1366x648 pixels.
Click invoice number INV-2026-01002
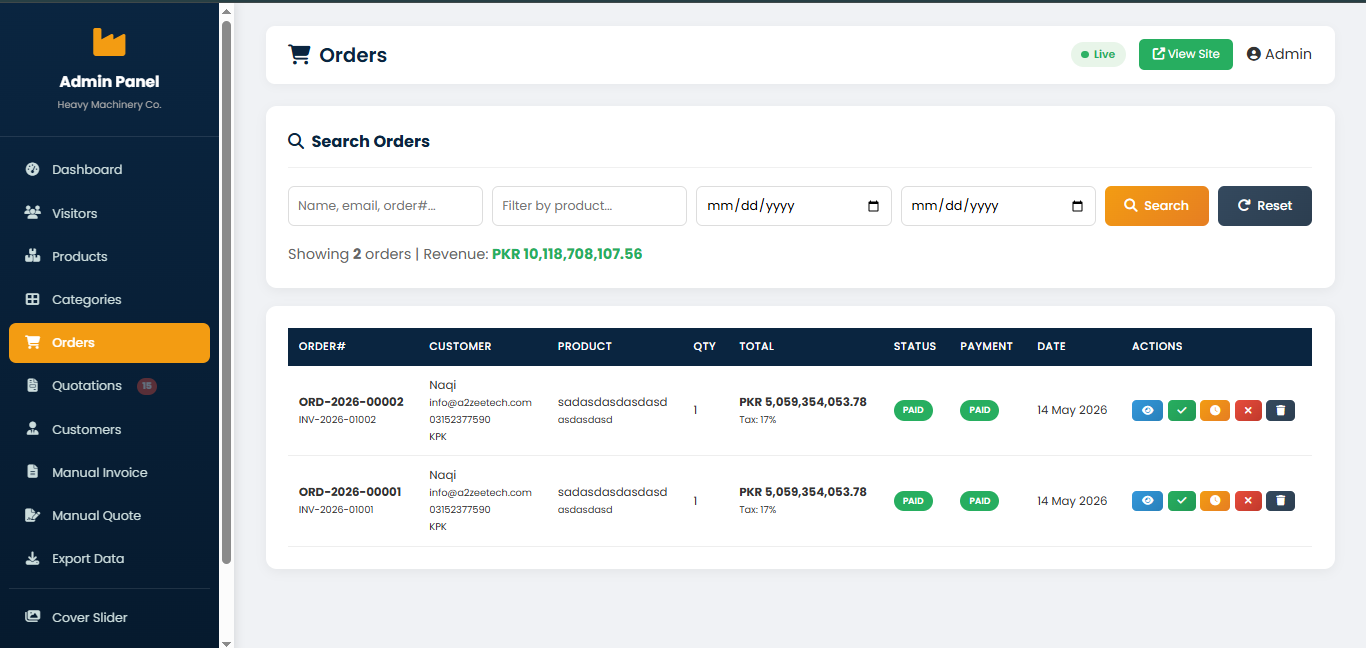[x=337, y=420]
